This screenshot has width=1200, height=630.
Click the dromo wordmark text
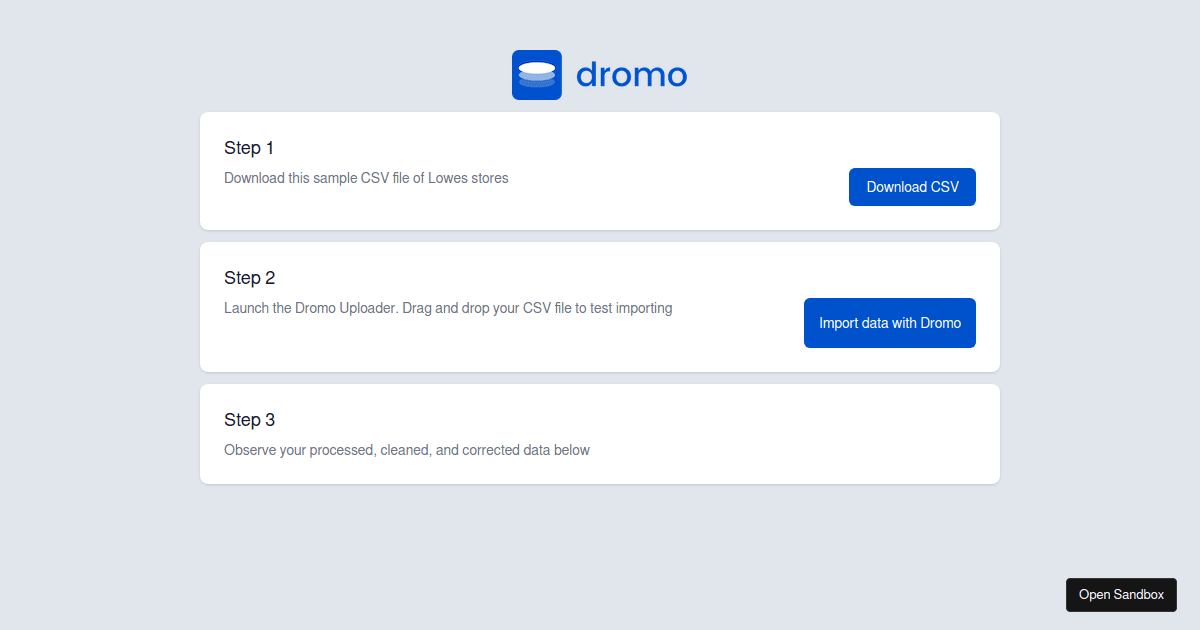click(x=632, y=75)
